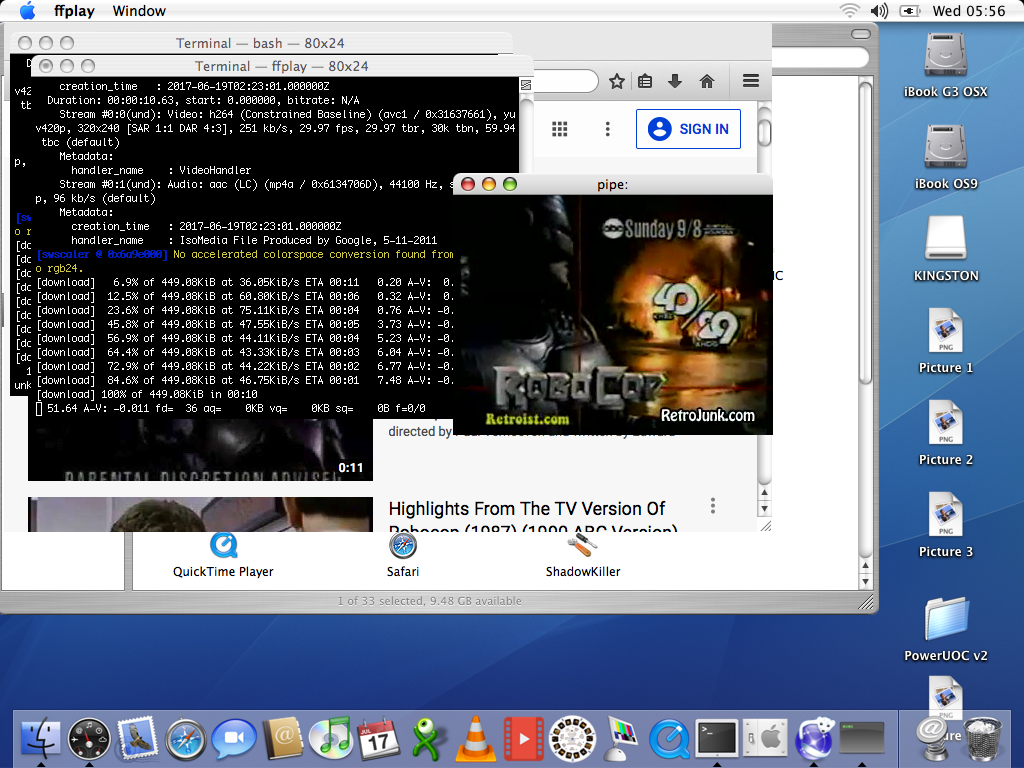Open Address Book in the Dock
Image resolution: width=1024 pixels, height=768 pixels.
[282, 739]
